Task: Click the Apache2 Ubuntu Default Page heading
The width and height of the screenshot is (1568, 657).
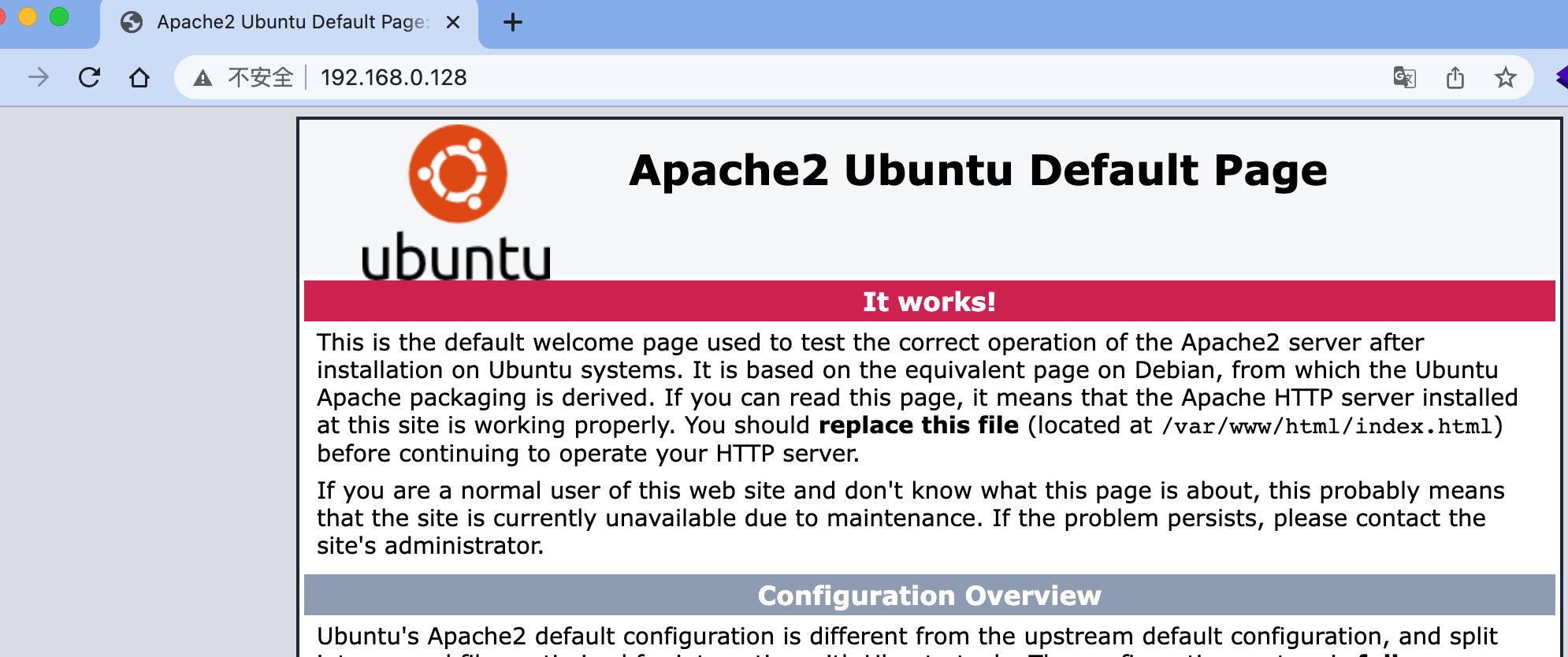Action: 978,170
